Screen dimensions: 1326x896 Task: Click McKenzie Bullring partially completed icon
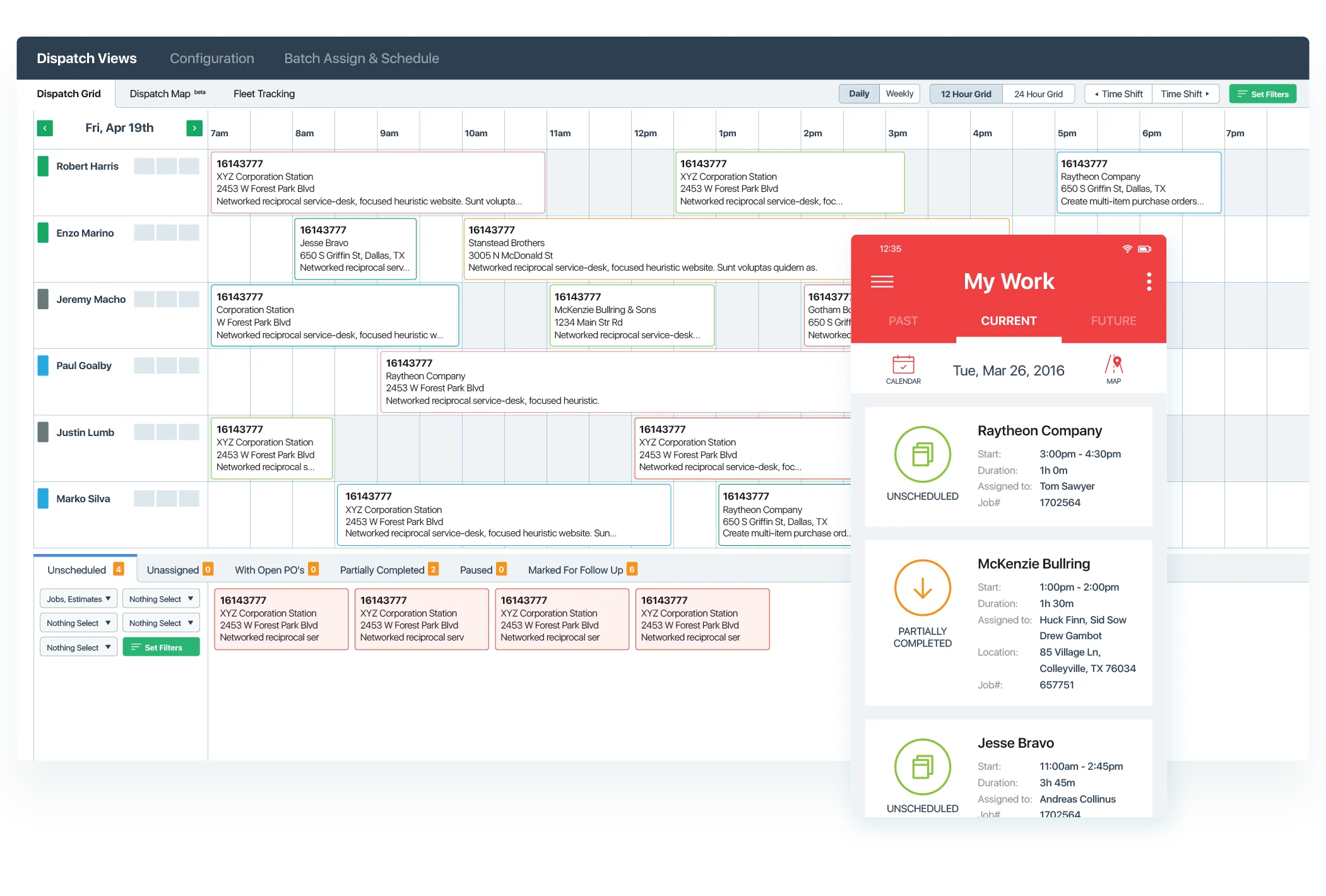pyautogui.click(x=922, y=587)
